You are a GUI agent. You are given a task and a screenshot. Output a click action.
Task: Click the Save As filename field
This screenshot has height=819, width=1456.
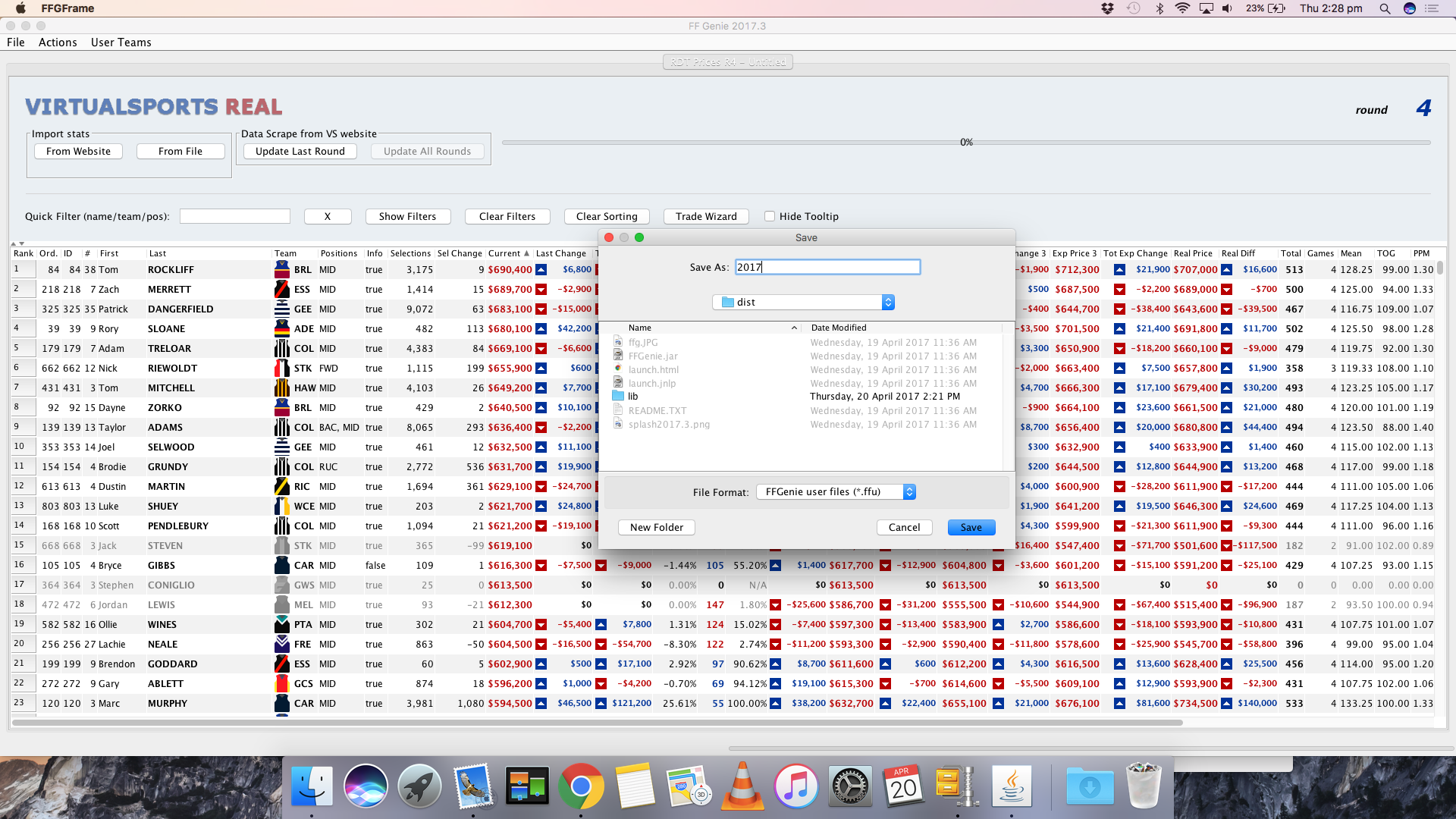pos(827,267)
